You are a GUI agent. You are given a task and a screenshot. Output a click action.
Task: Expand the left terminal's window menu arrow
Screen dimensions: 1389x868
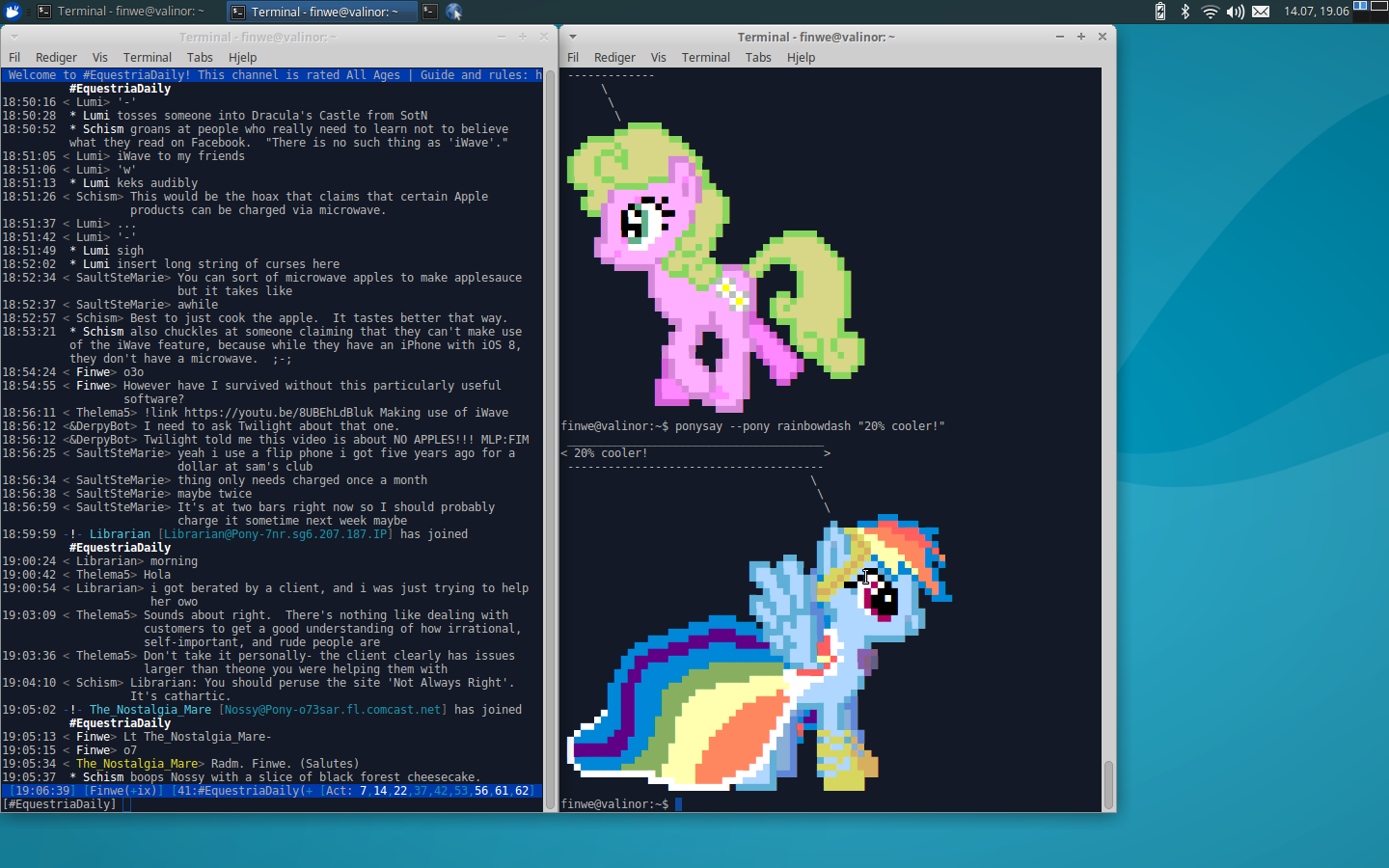pyautogui.click(x=13, y=38)
